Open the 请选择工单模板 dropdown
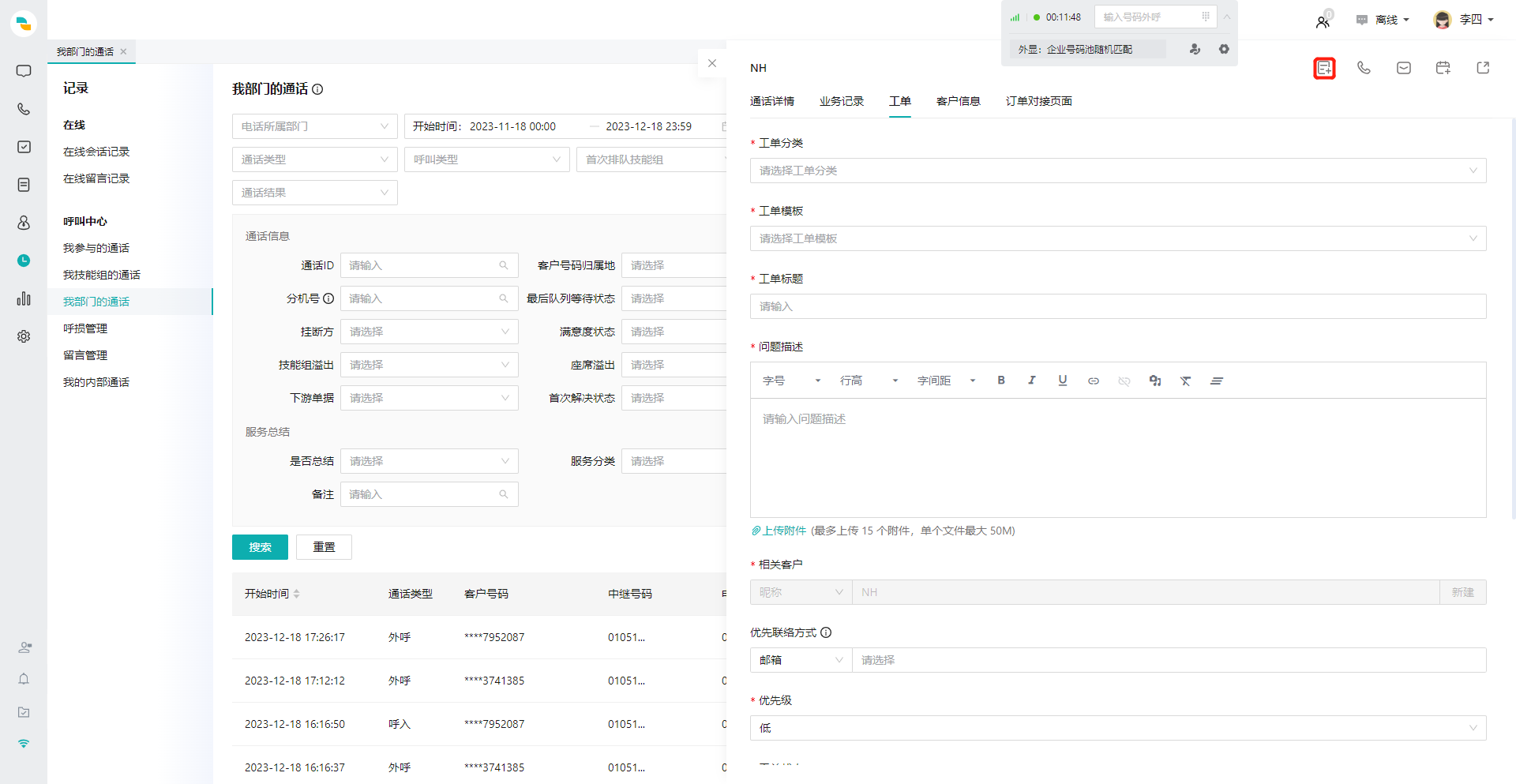Screen dimensions: 1516x784 pyautogui.click(x=1118, y=238)
